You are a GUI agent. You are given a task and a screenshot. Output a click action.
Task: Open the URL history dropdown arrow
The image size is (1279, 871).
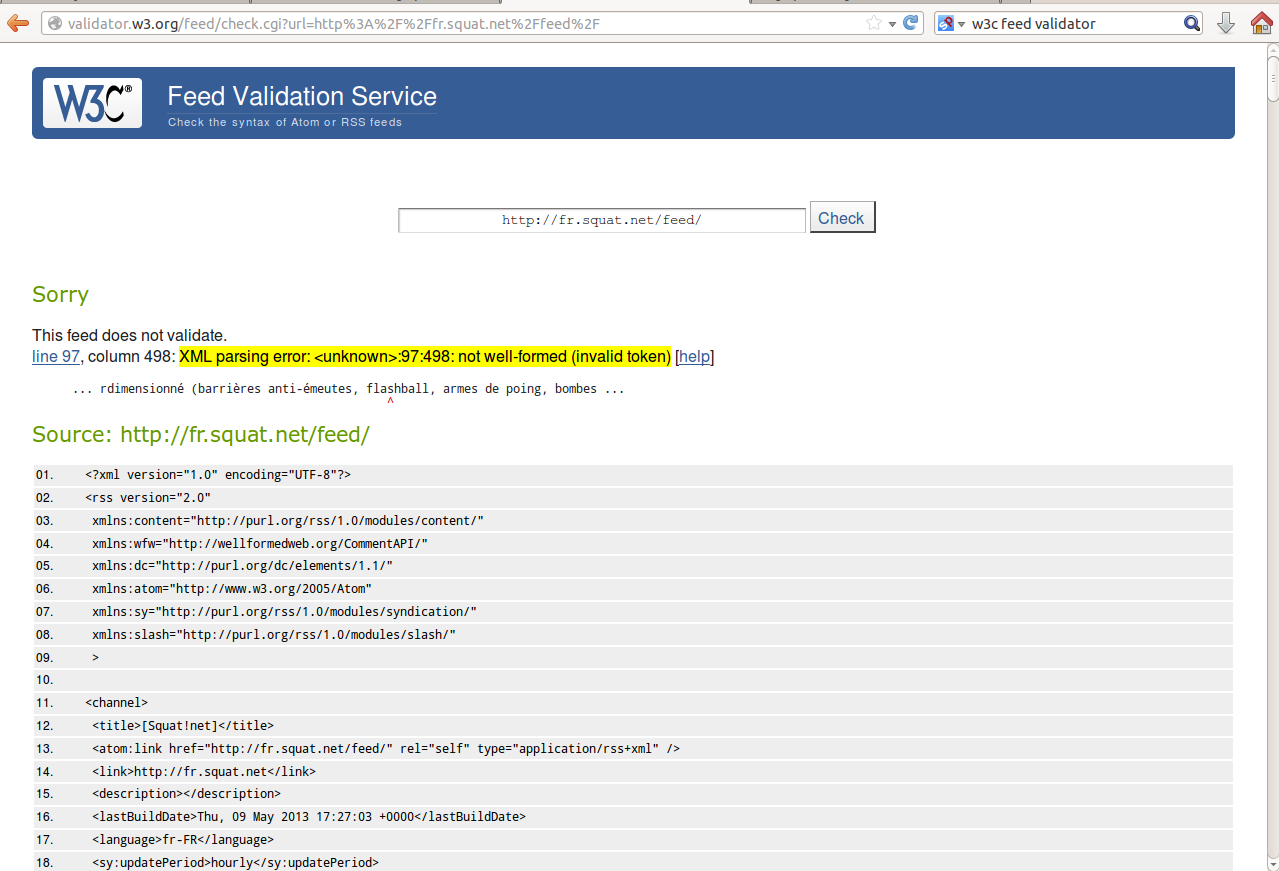(x=892, y=24)
